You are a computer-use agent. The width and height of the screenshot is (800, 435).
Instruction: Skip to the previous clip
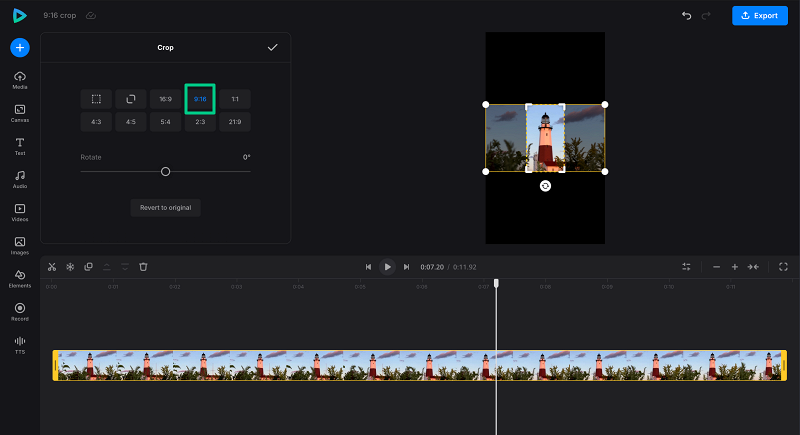pos(368,267)
